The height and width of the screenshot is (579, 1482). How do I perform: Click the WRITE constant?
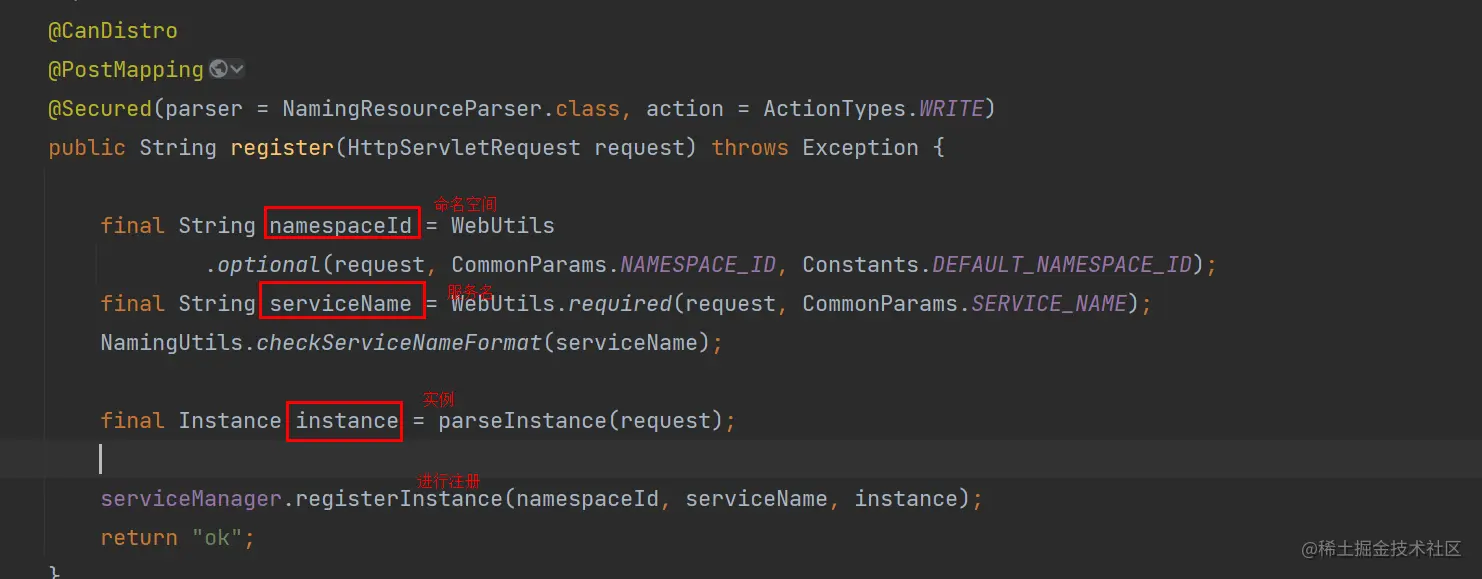point(951,109)
